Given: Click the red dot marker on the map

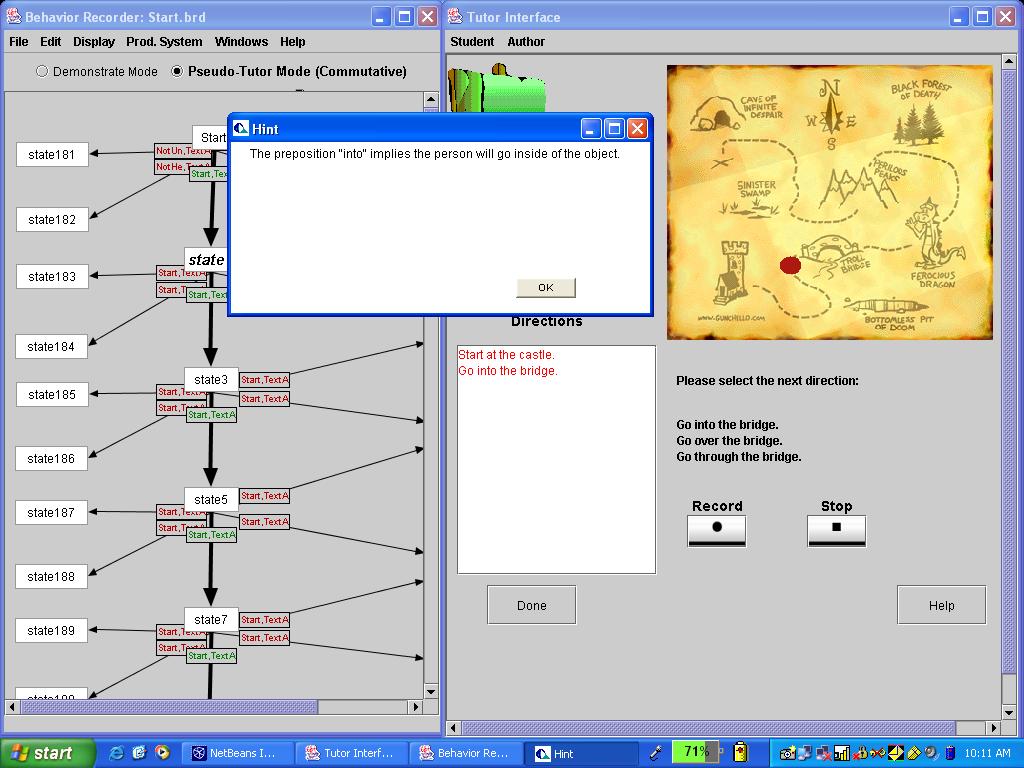Looking at the screenshot, I should coord(790,265).
